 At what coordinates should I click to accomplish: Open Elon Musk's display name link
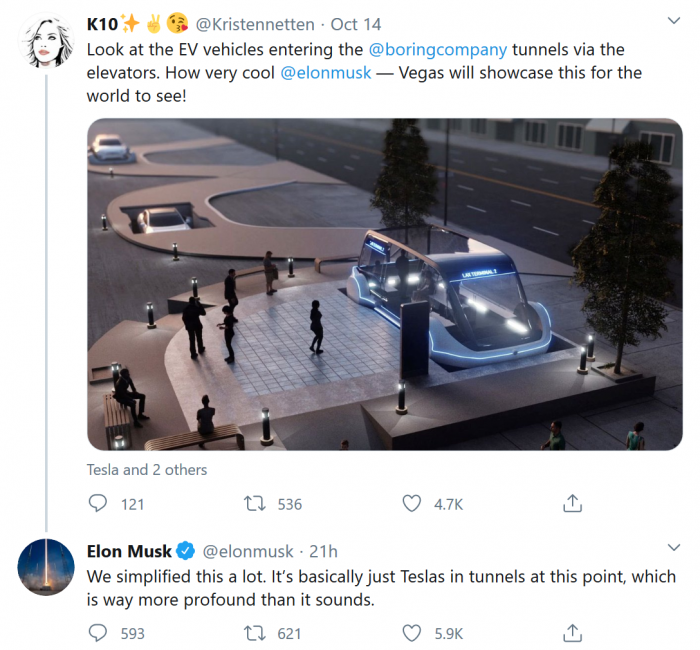tap(129, 552)
